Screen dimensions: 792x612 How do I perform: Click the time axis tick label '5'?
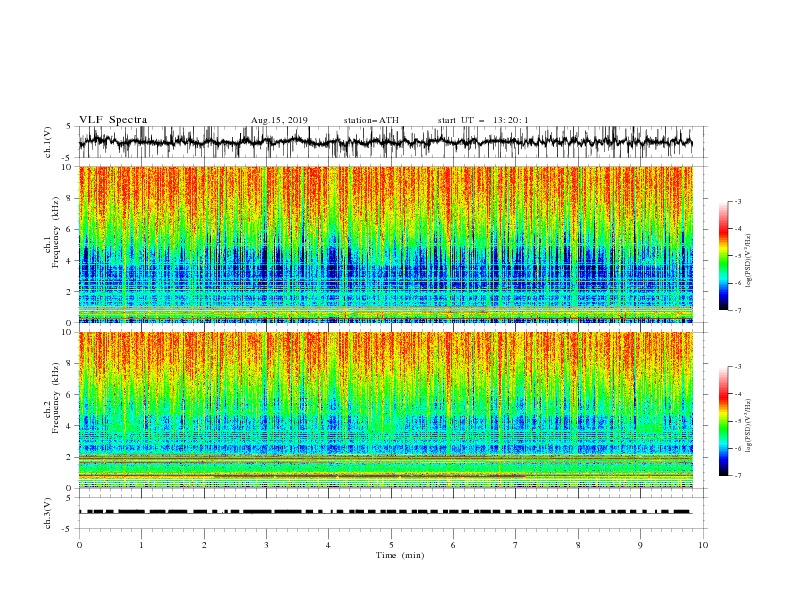[x=391, y=545]
